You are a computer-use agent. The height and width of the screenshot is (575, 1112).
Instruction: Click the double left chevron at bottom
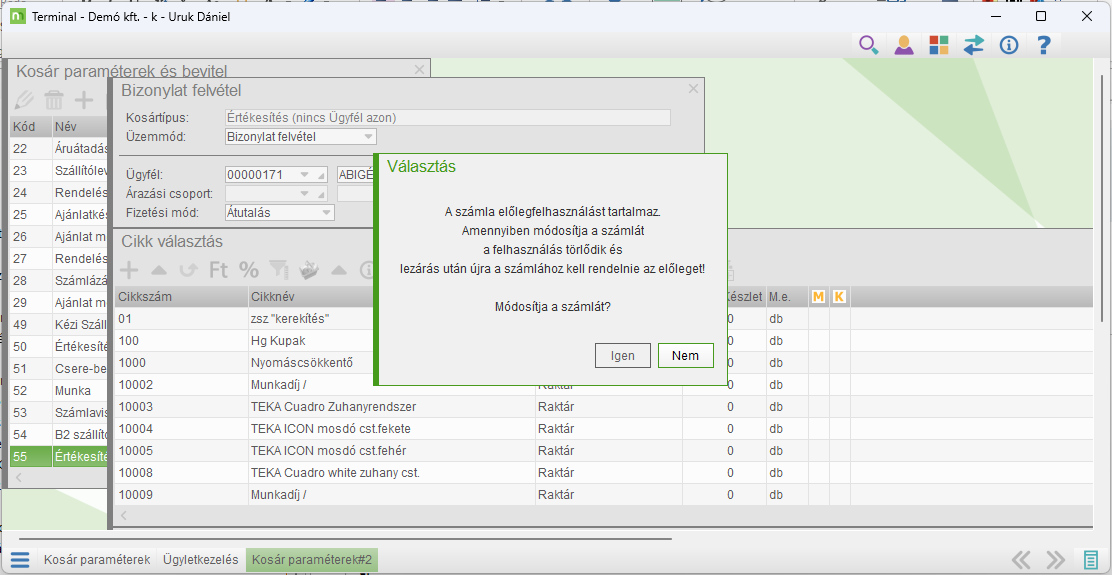(1021, 560)
